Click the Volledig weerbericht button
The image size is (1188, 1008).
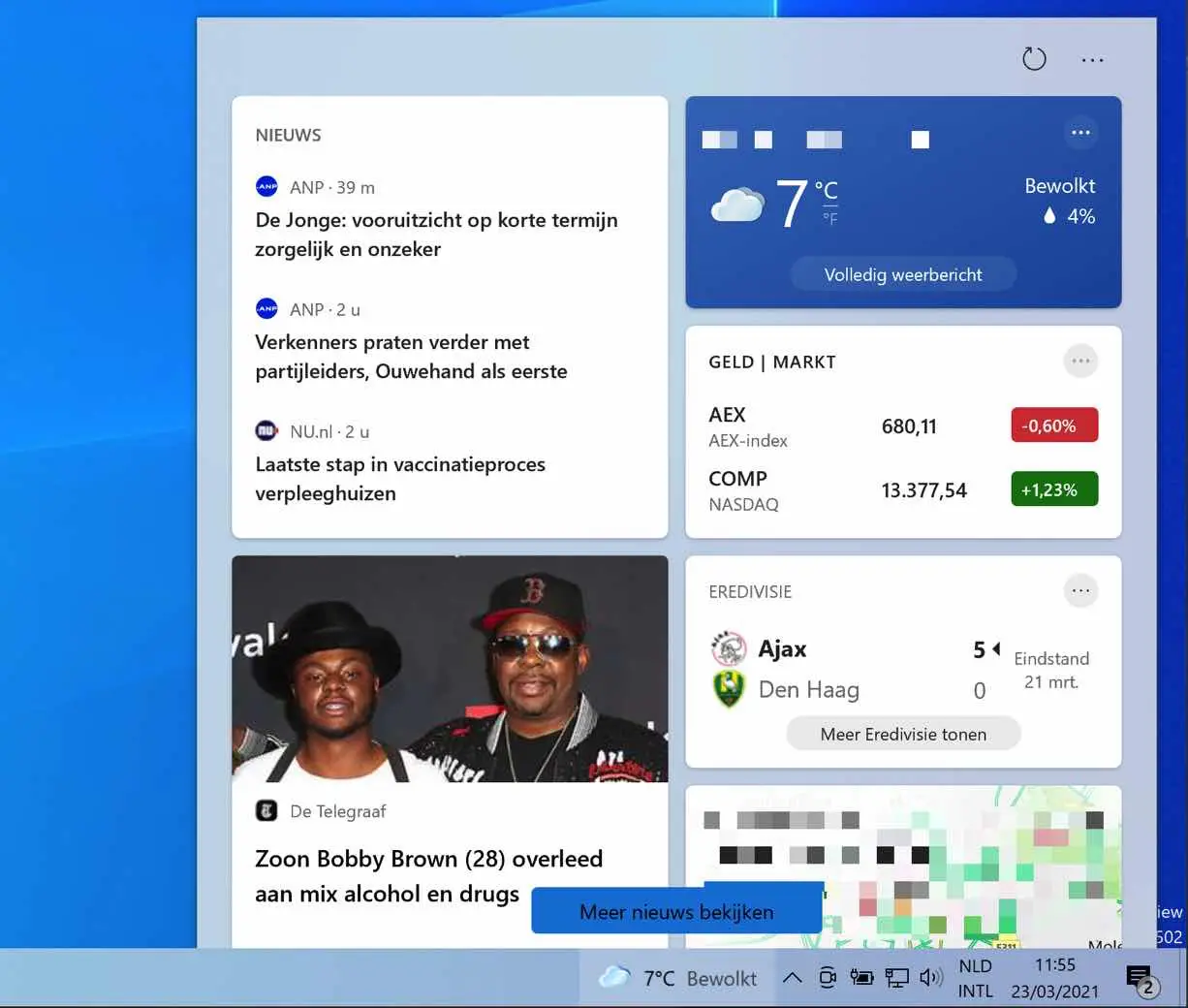pos(903,274)
